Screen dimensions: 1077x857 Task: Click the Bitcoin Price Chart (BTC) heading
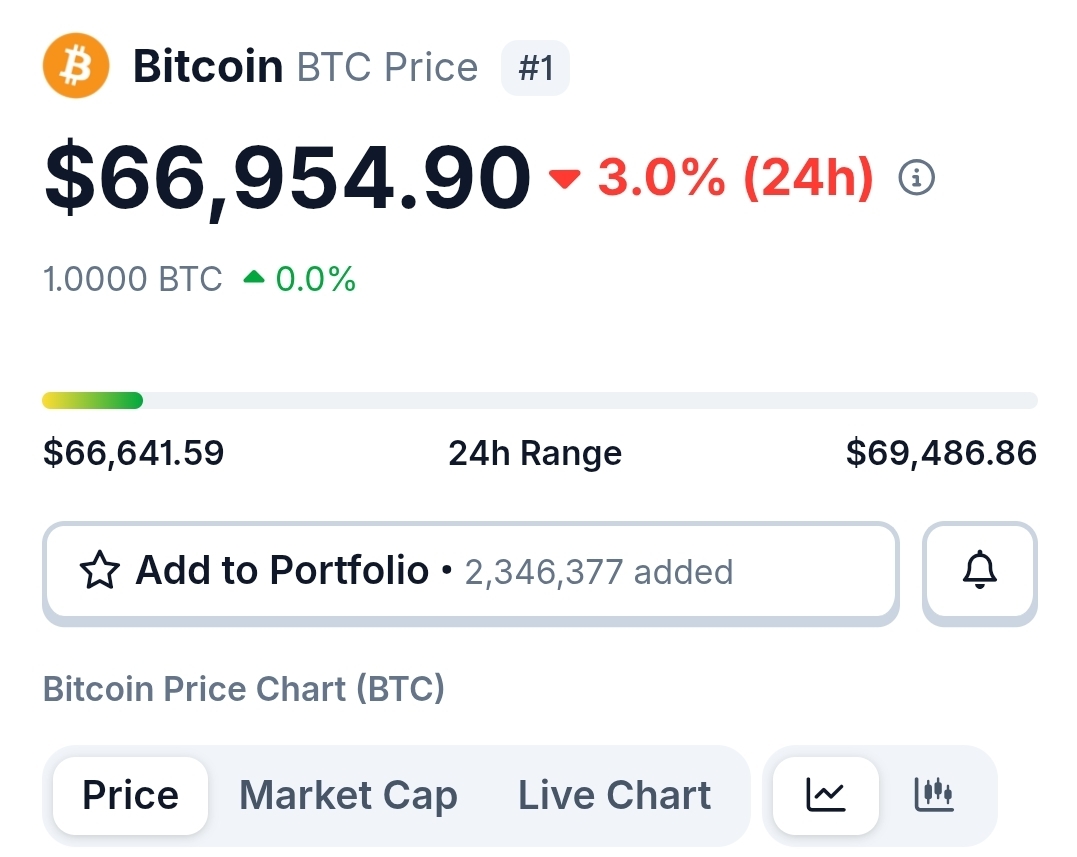point(243,689)
